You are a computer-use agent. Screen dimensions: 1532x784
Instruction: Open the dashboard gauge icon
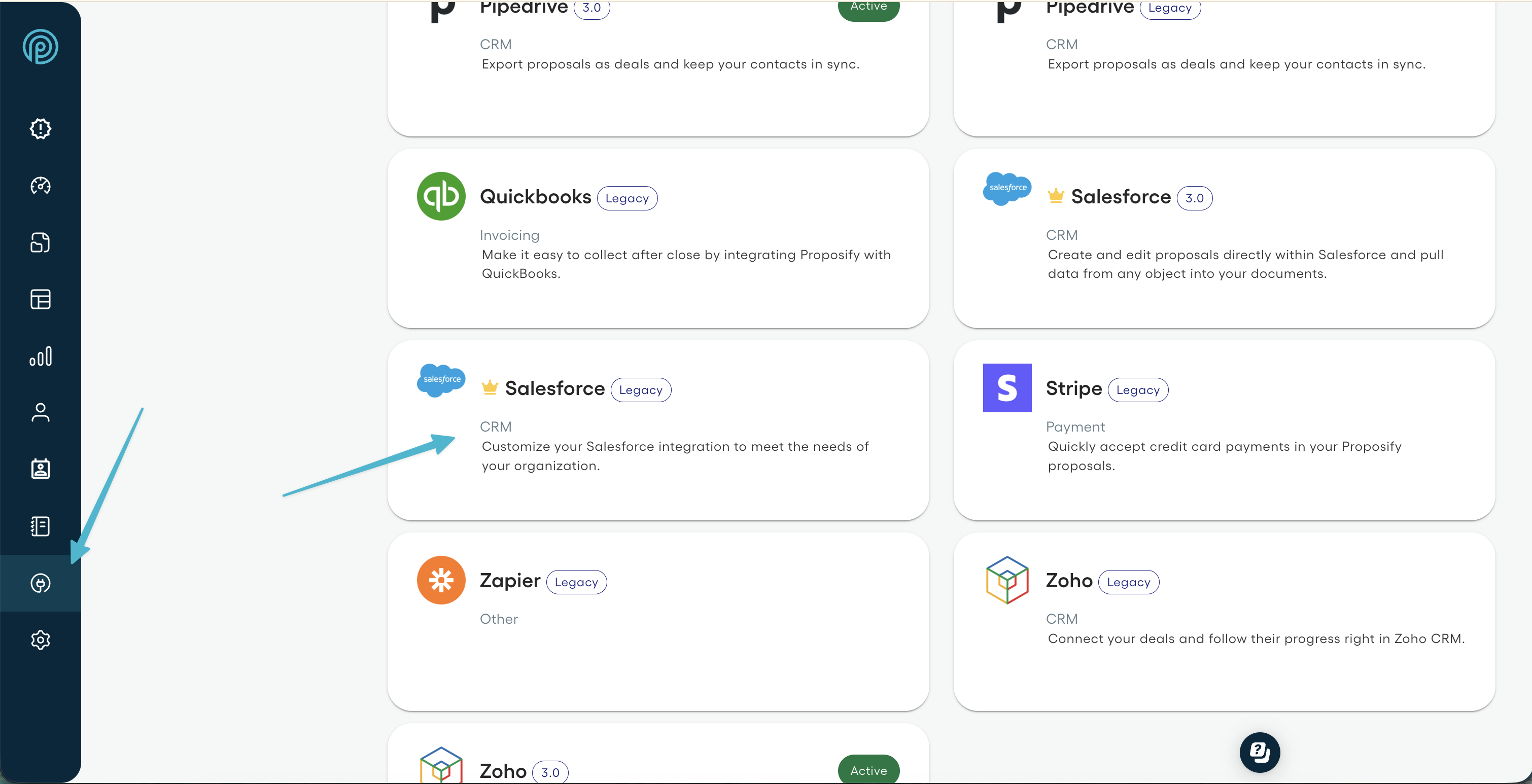pos(41,186)
